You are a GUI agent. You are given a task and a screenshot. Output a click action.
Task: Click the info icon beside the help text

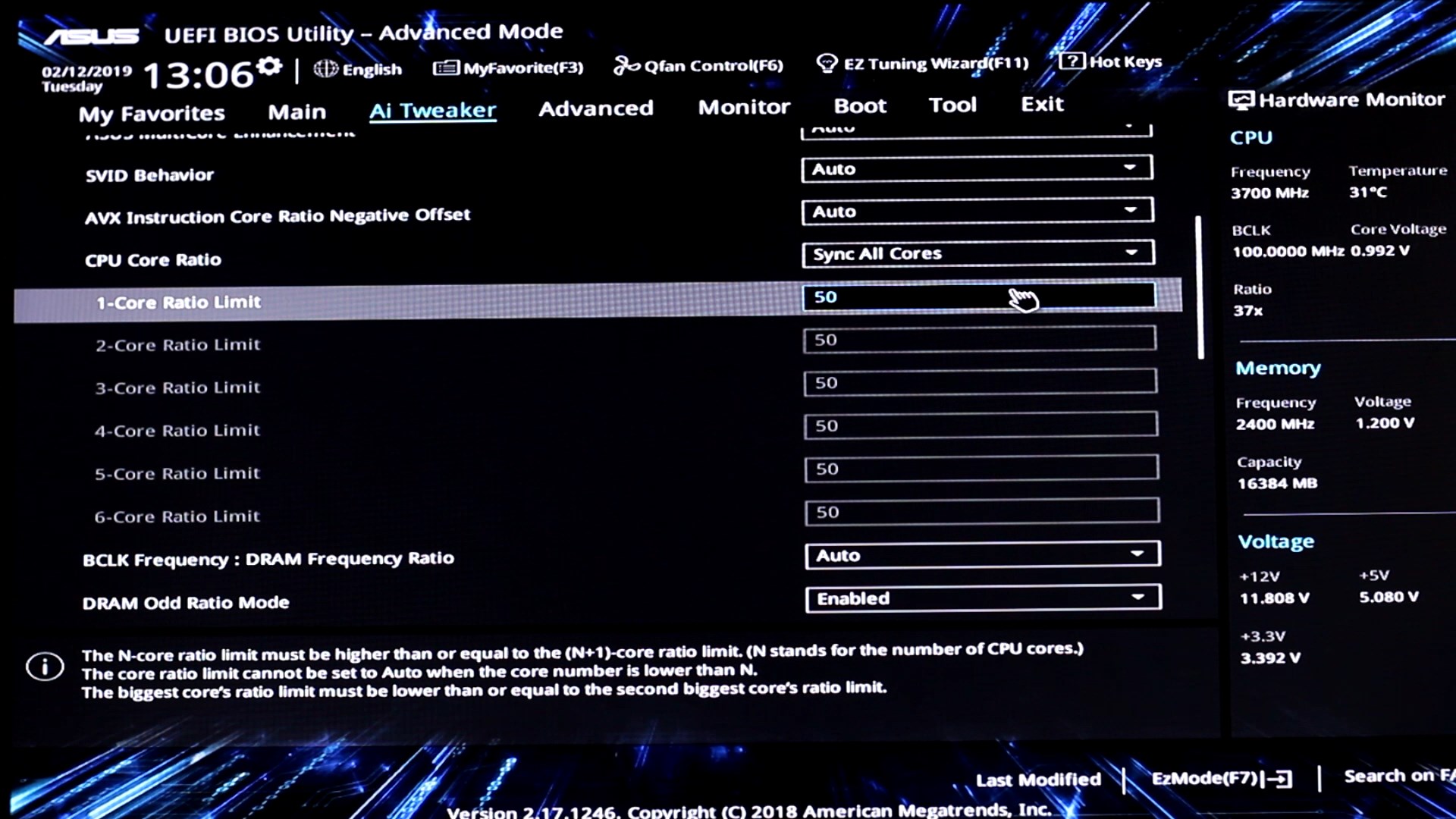tap(45, 667)
